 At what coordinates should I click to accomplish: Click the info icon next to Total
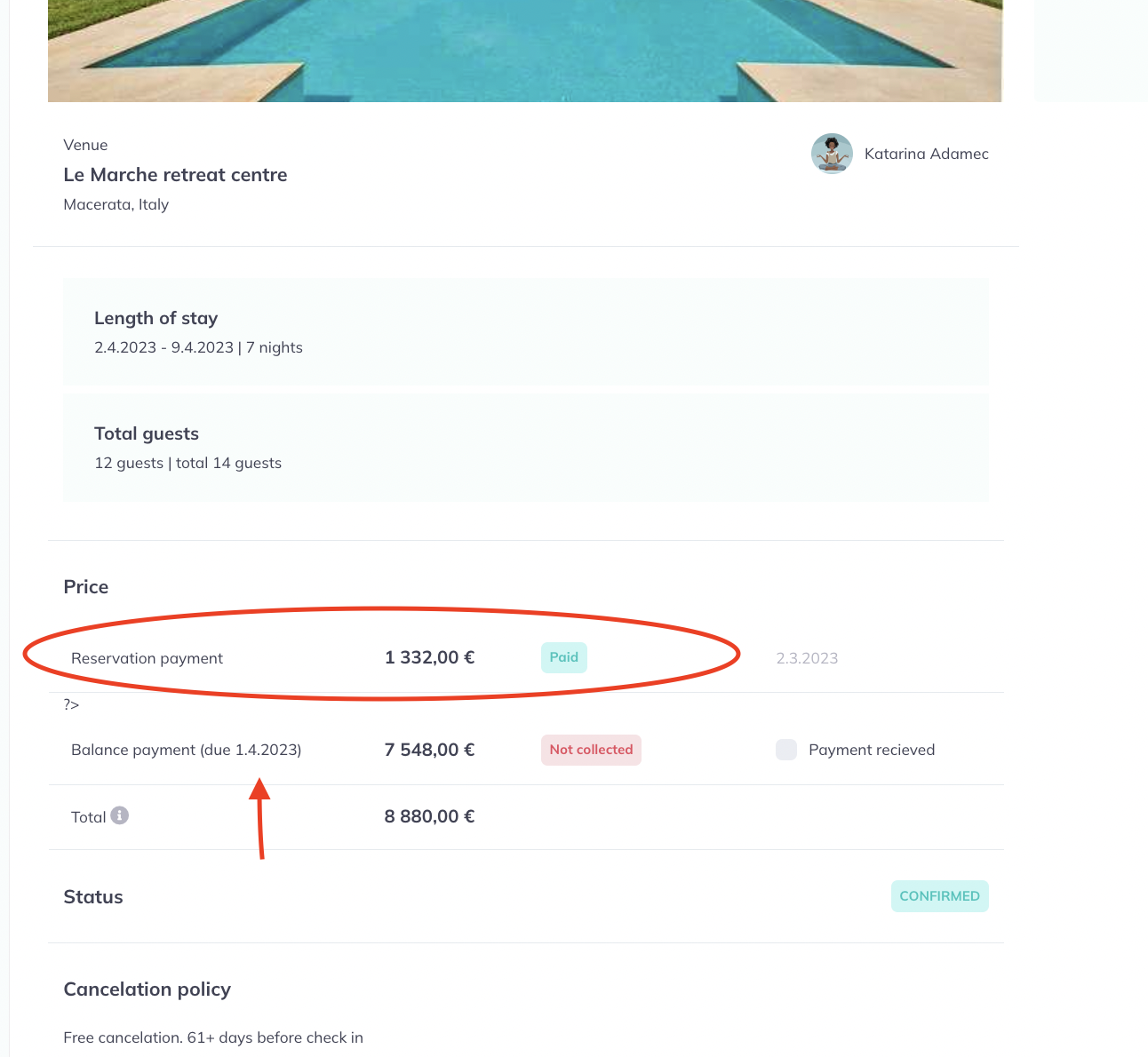point(120,815)
